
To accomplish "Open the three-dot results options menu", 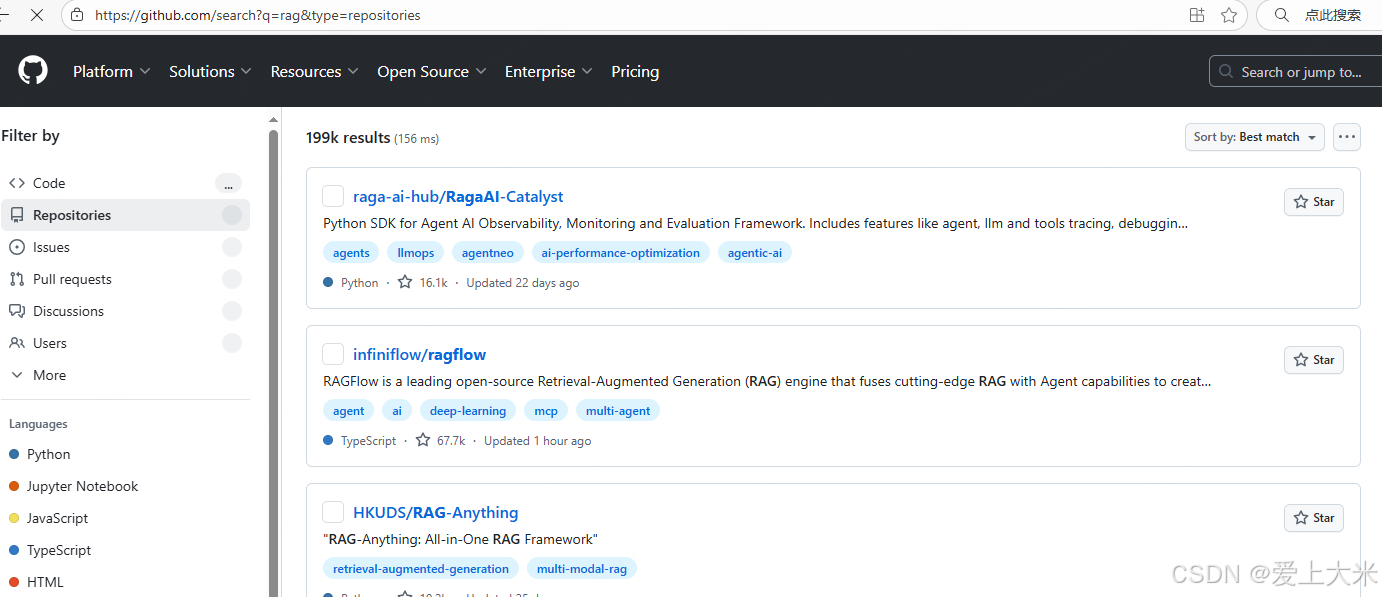I will pos(1347,137).
